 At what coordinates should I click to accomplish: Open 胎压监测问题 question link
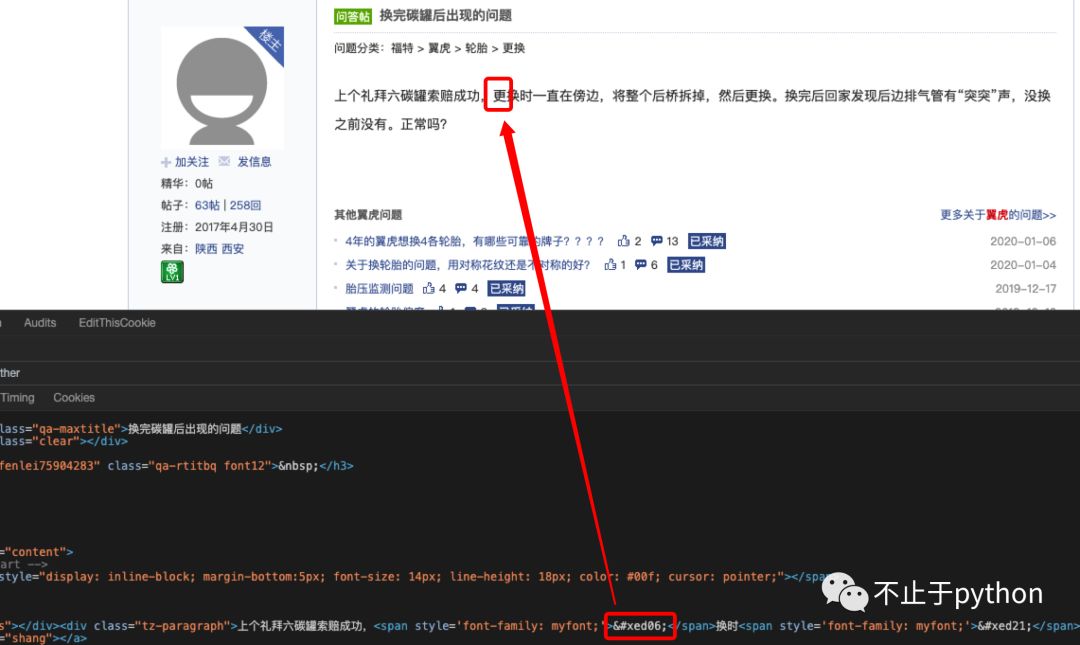(x=379, y=288)
